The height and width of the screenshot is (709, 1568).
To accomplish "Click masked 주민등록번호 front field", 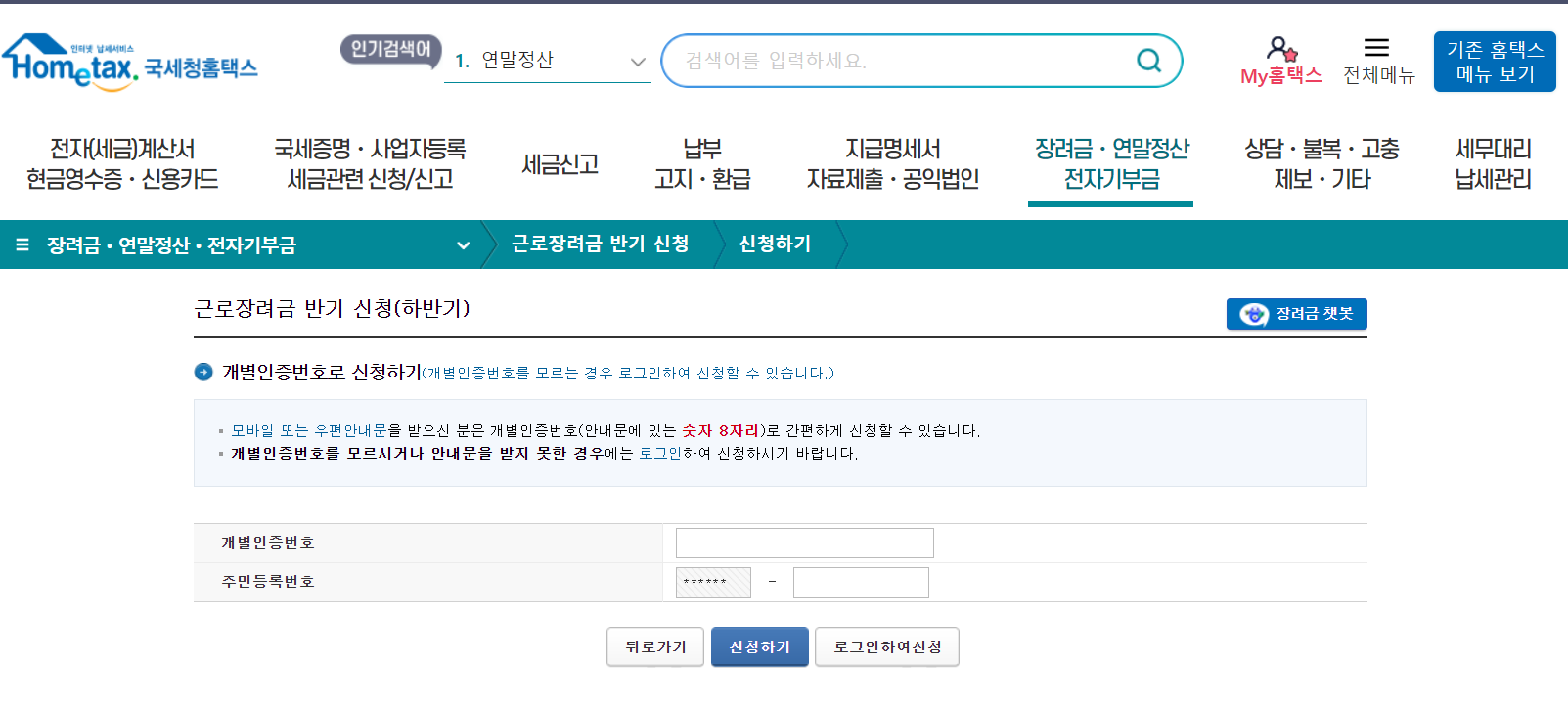I will tap(713, 582).
